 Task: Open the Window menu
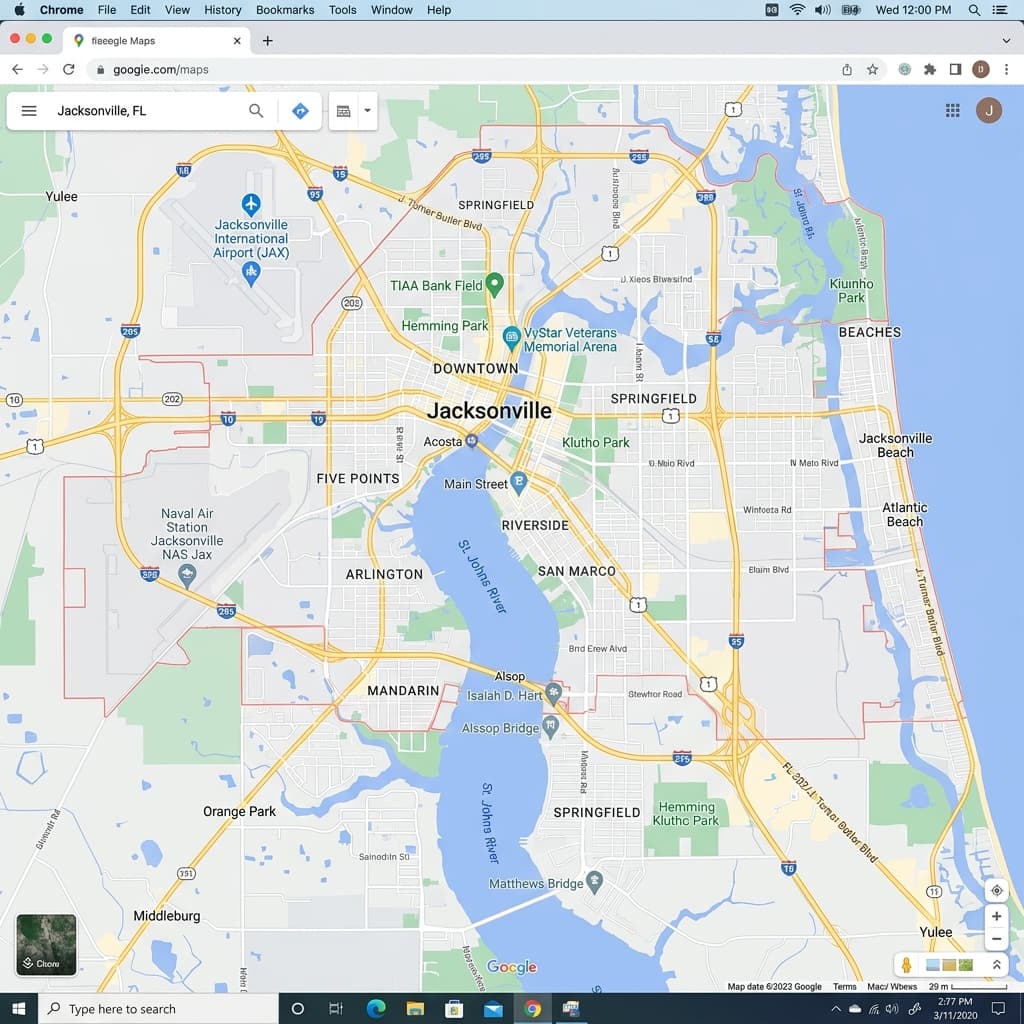[391, 10]
